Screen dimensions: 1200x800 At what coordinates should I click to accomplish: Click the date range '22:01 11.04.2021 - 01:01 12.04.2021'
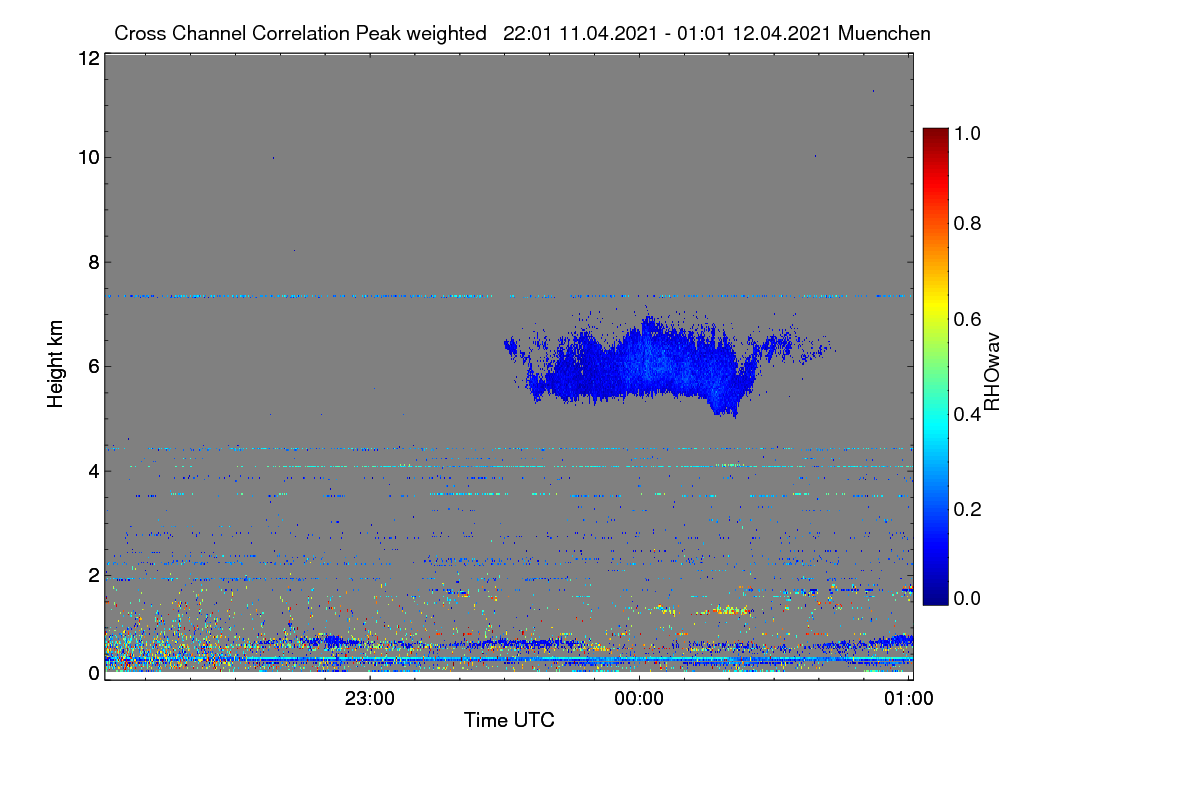click(667, 33)
